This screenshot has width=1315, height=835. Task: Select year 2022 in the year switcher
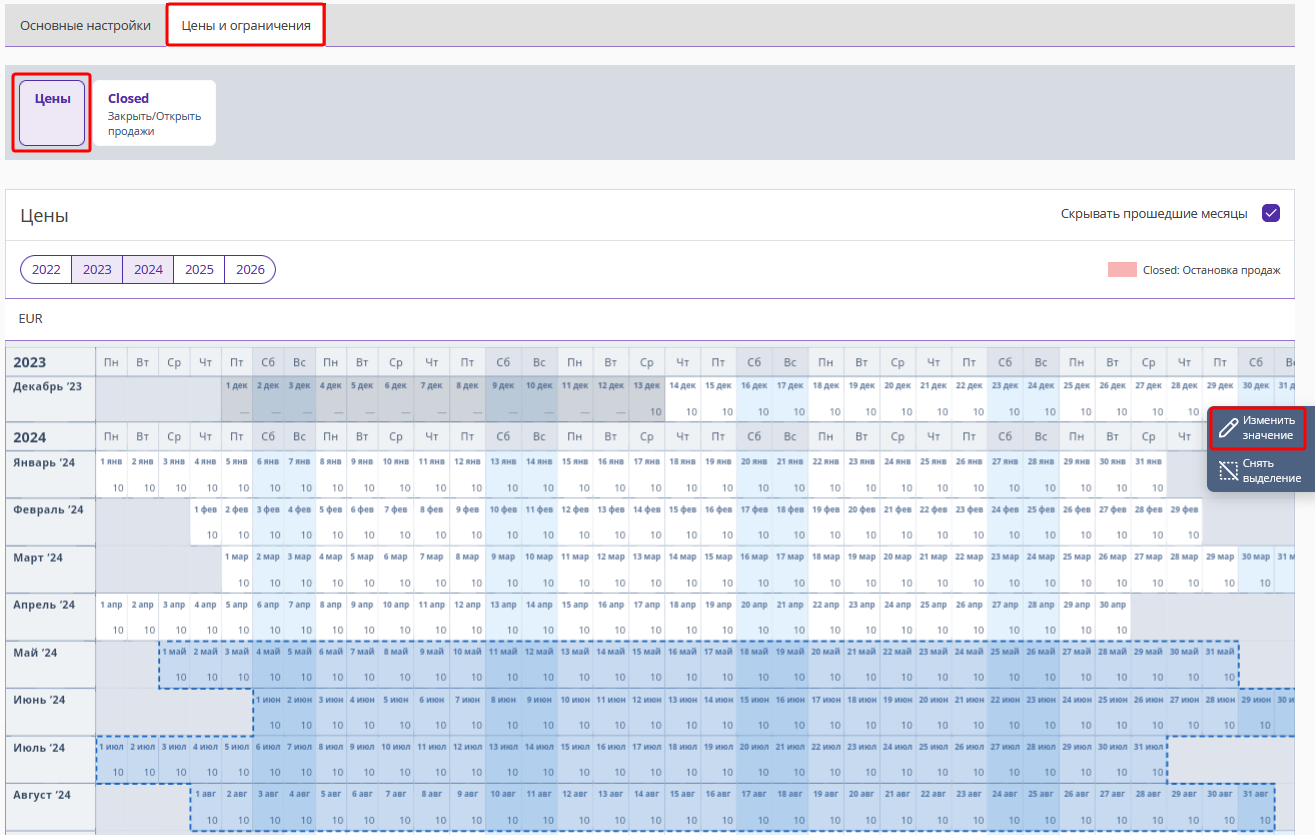pos(46,269)
